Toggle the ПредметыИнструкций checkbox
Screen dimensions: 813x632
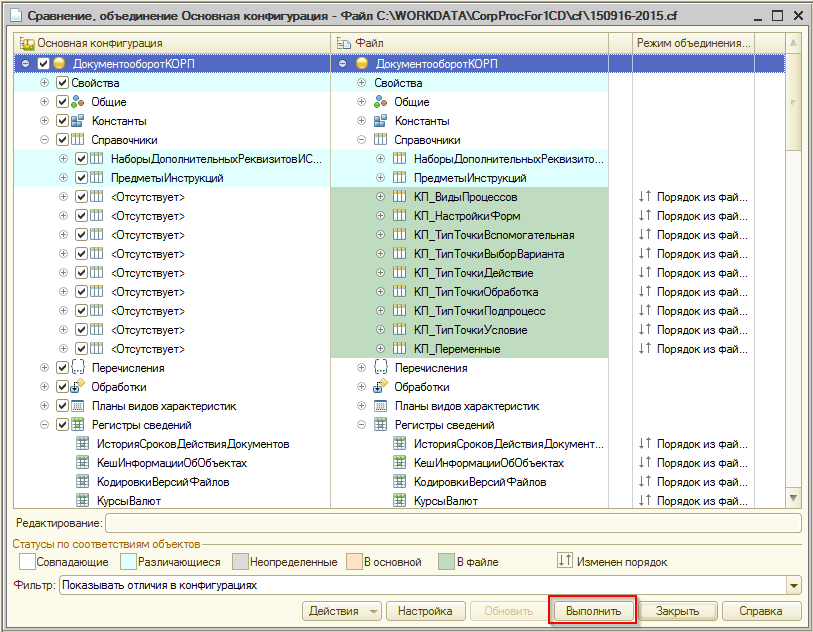tap(81, 178)
